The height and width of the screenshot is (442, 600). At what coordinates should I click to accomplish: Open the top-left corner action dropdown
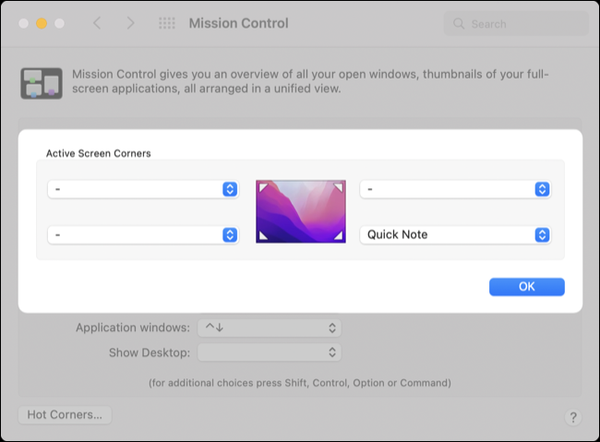pos(143,189)
